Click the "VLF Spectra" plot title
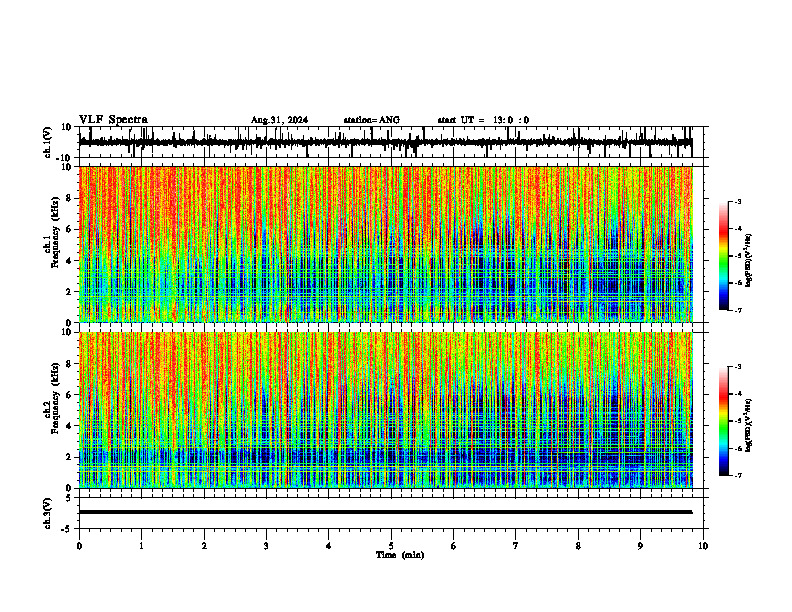 click(113, 120)
